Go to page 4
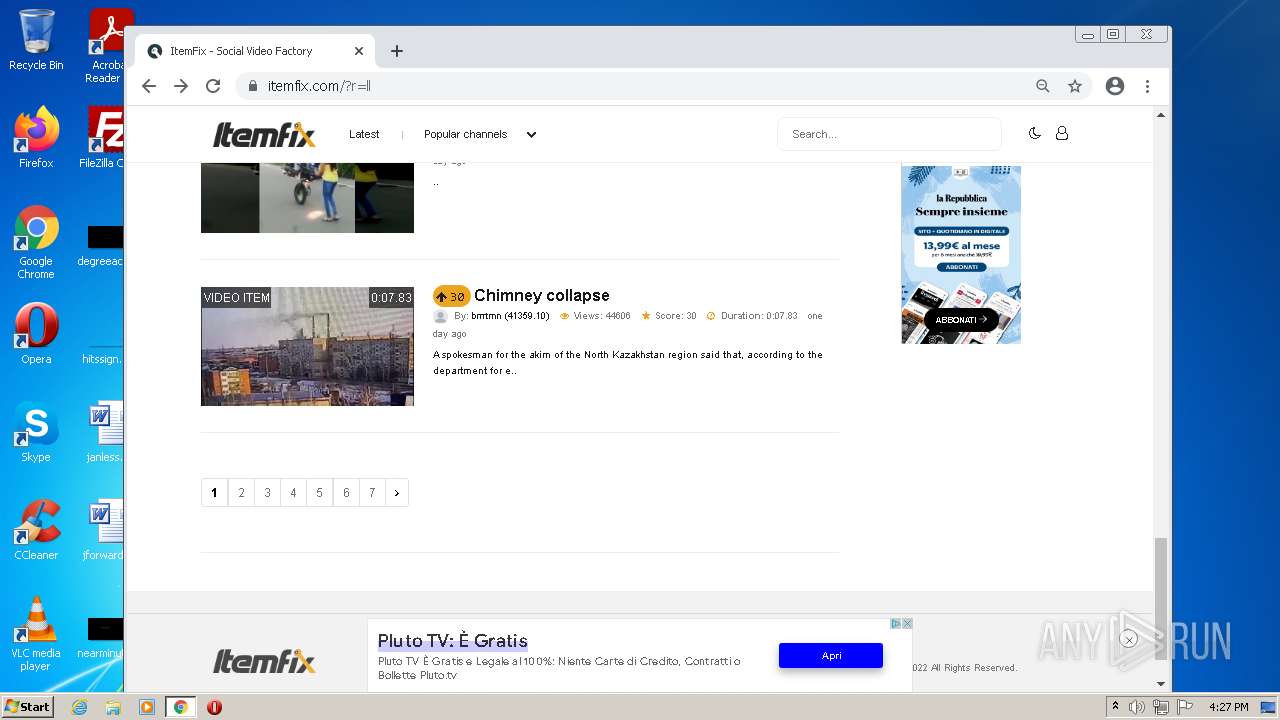This screenshot has width=1280, height=720. pos(293,493)
